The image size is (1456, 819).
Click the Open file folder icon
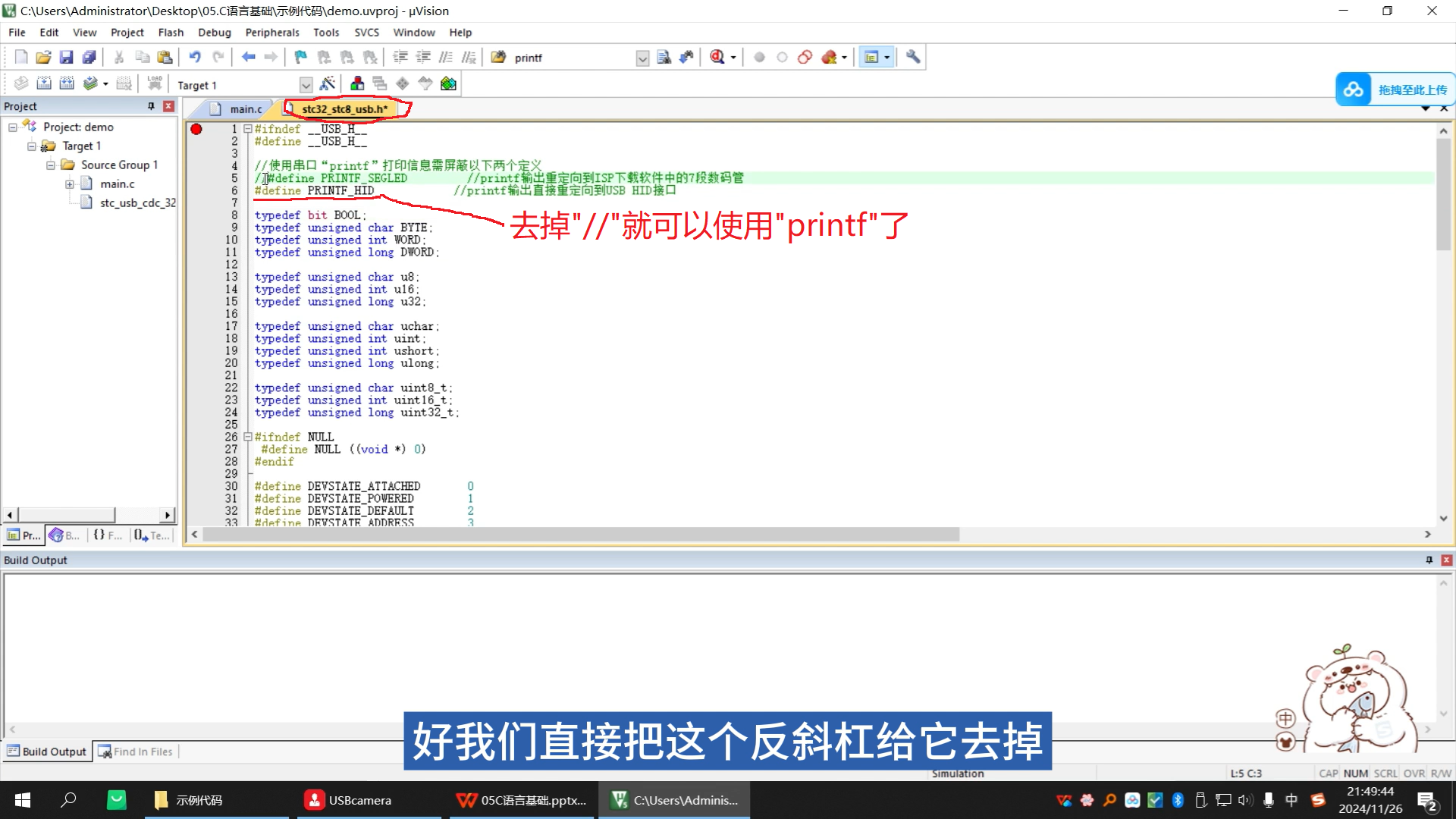pyautogui.click(x=43, y=57)
